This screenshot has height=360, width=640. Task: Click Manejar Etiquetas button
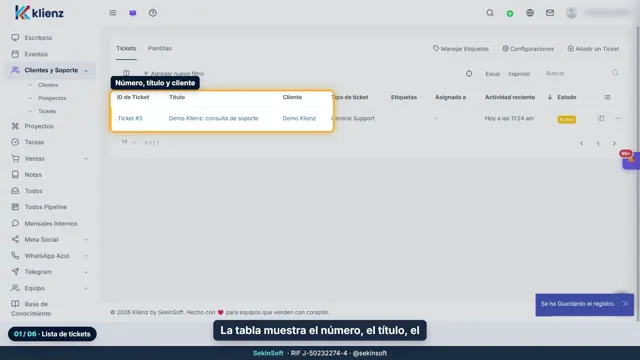(460, 49)
